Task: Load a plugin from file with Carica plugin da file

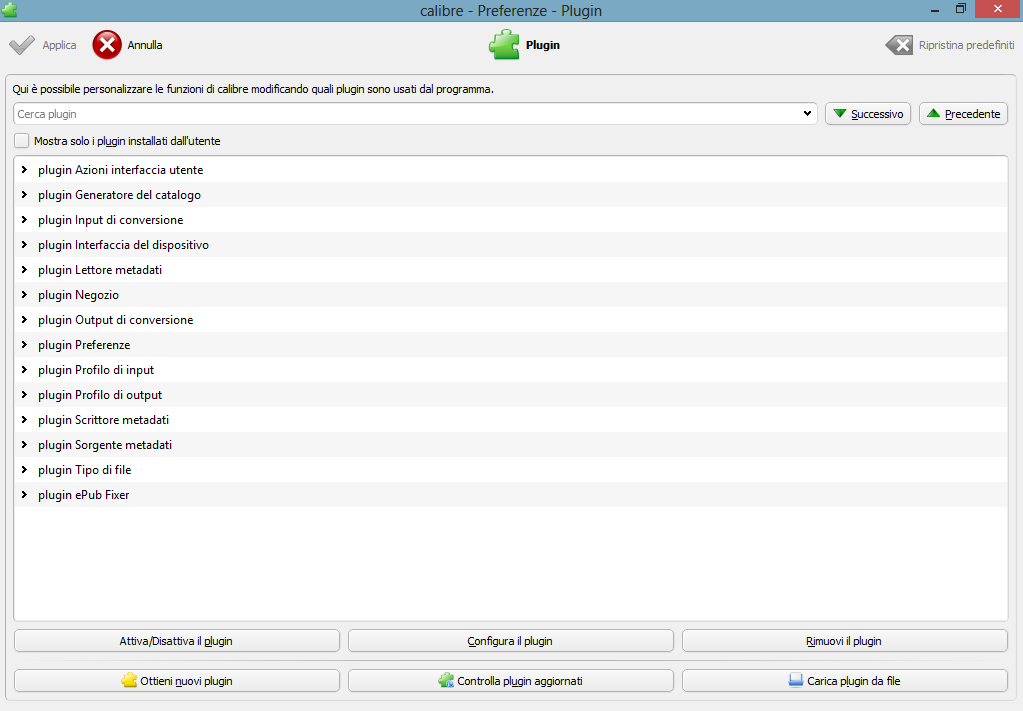Action: pos(844,681)
